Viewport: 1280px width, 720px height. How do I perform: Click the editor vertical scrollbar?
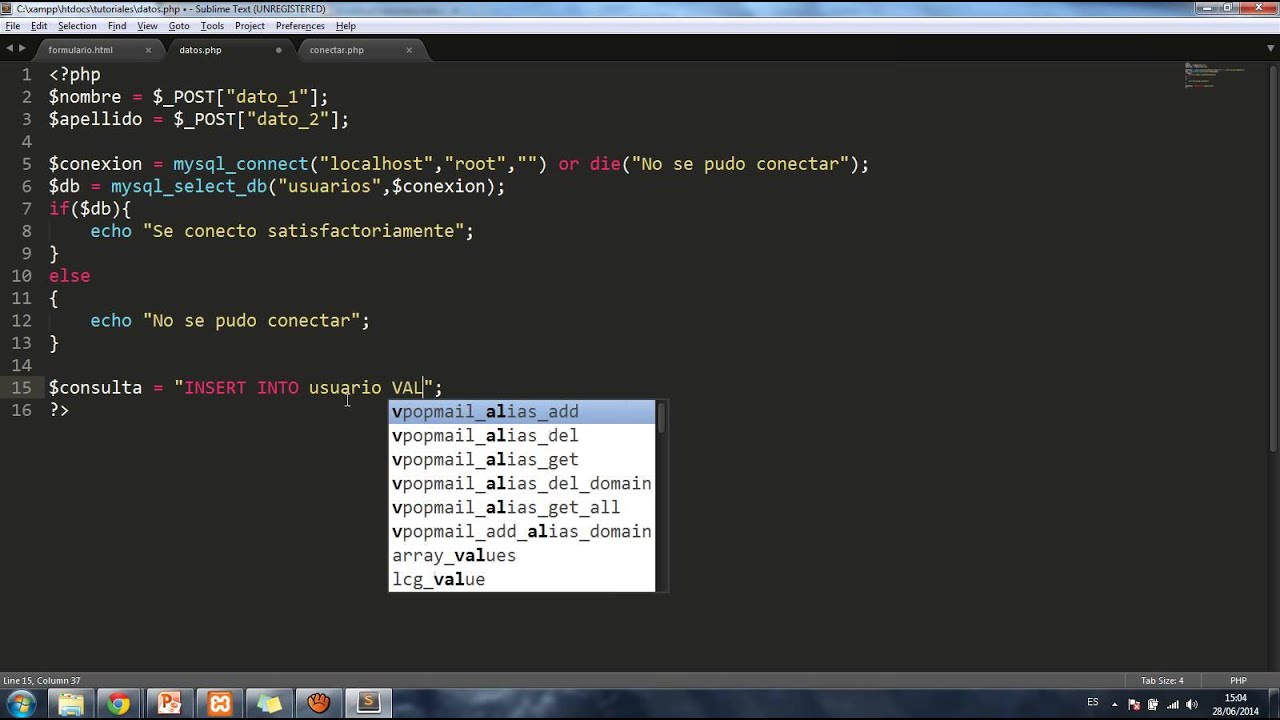(1272, 258)
